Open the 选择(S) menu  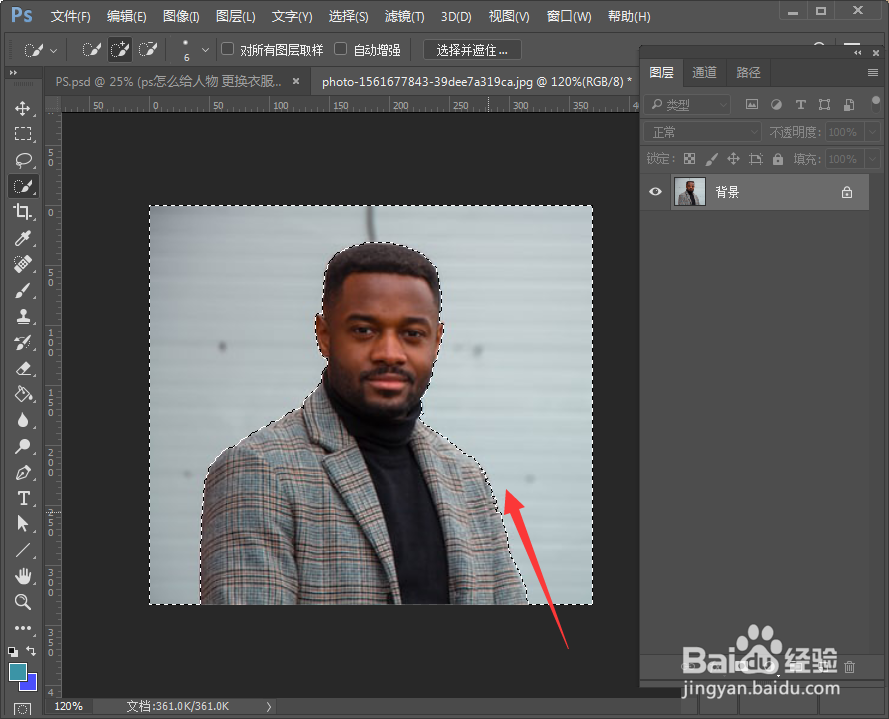(x=348, y=16)
